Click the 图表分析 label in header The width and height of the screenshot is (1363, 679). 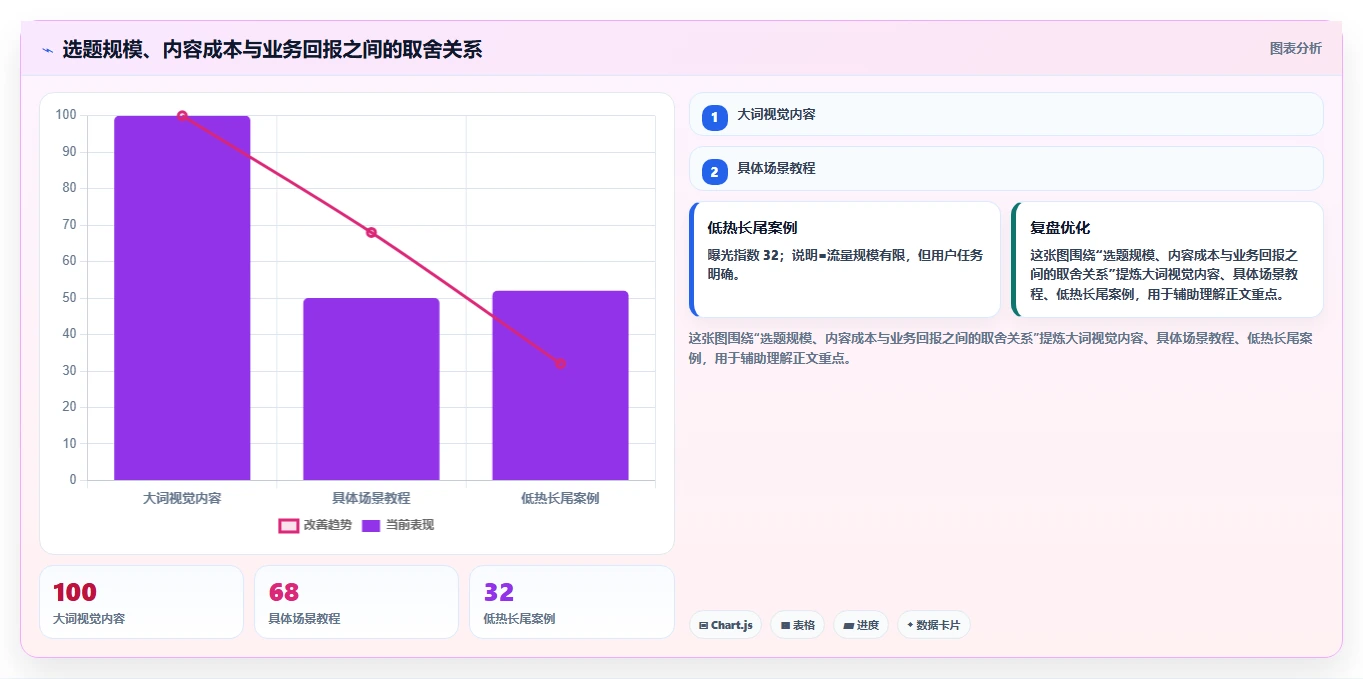[1295, 48]
